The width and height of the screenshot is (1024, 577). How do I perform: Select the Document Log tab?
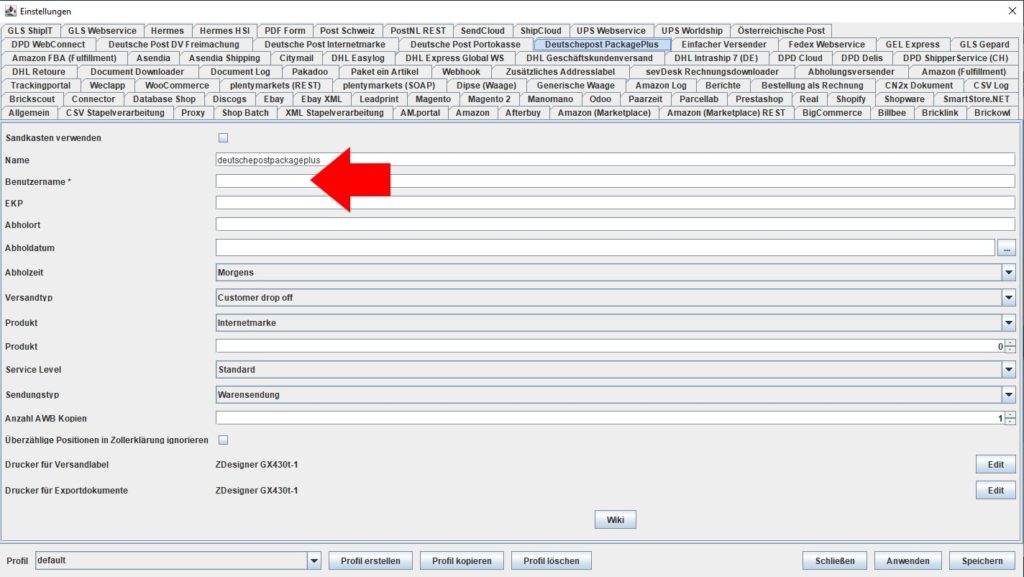point(240,72)
